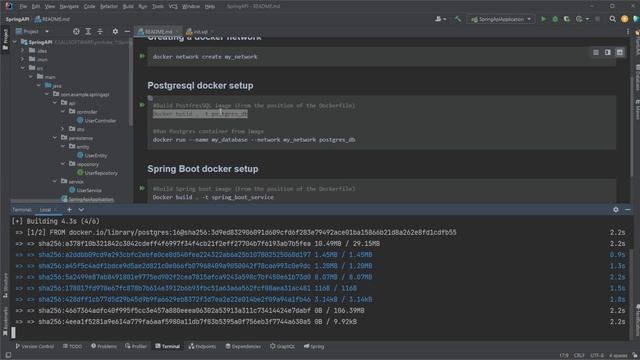Open the editor tabs more options menu
Image resolution: width=640 pixels, height=360 pixels.
(x=628, y=31)
